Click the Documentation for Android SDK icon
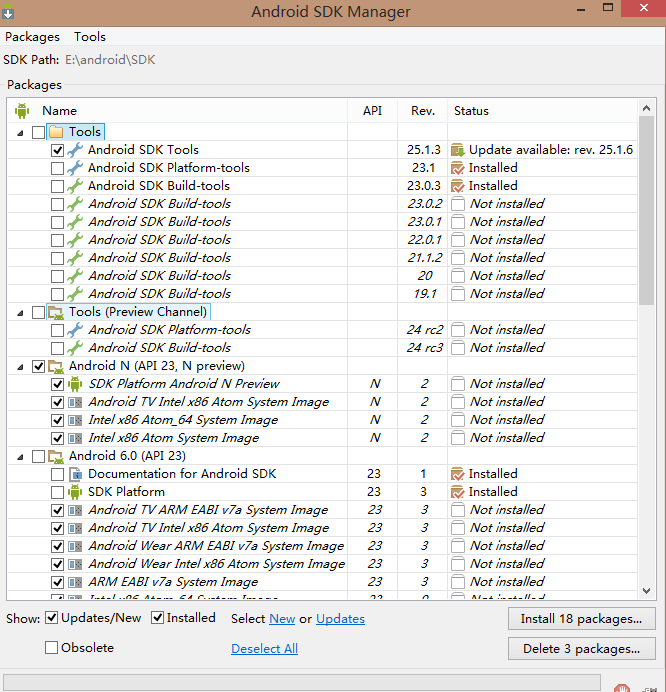Viewport: 666px width, 692px height. pos(75,474)
